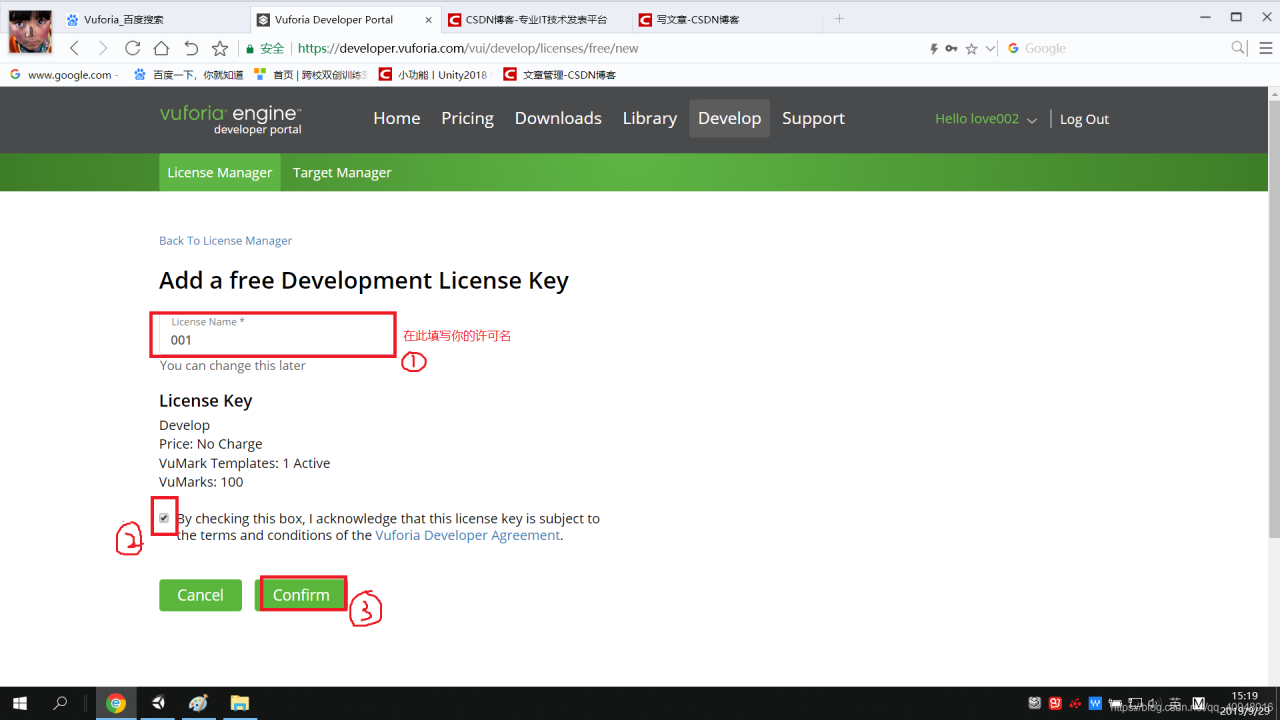Open the browser home page icon
The height and width of the screenshot is (720, 1280).
coord(161,48)
